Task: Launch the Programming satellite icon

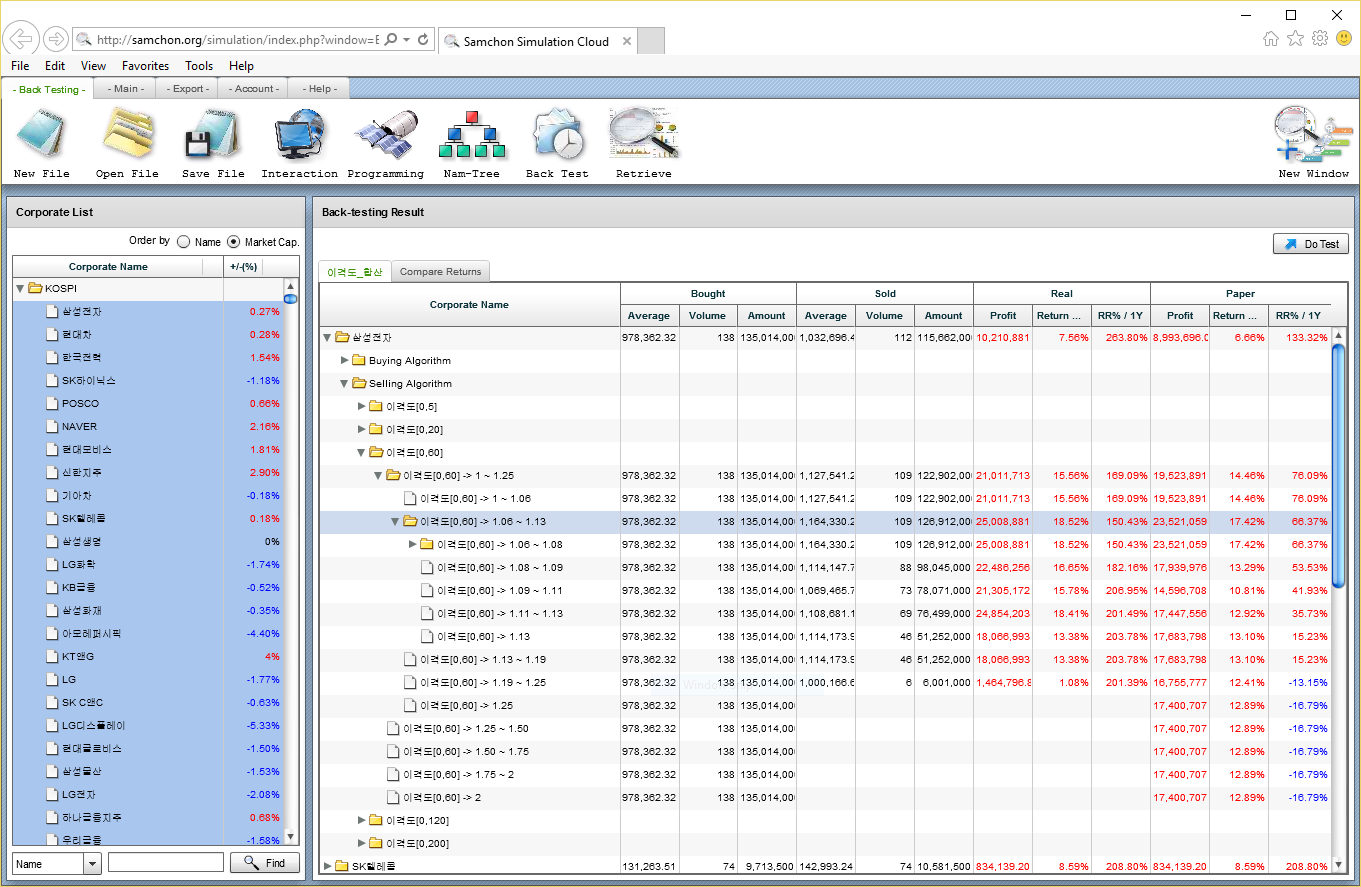Action: pos(385,135)
